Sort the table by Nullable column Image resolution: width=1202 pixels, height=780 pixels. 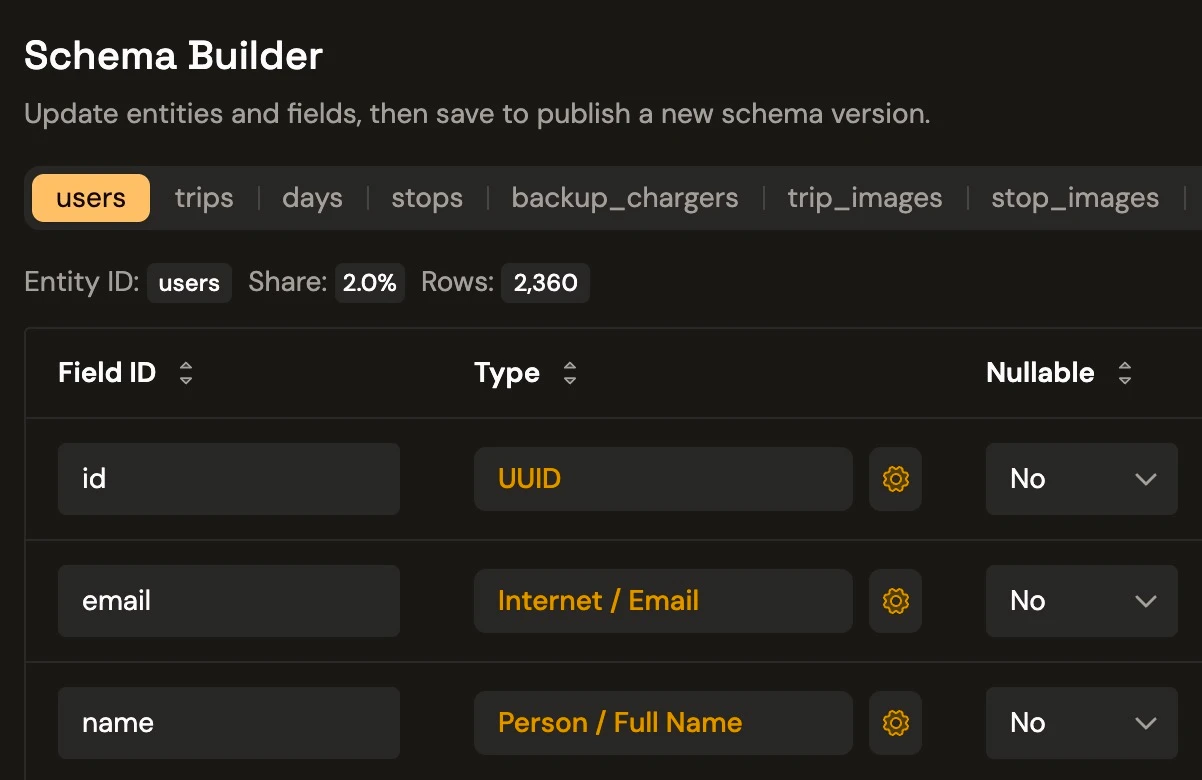point(1125,372)
